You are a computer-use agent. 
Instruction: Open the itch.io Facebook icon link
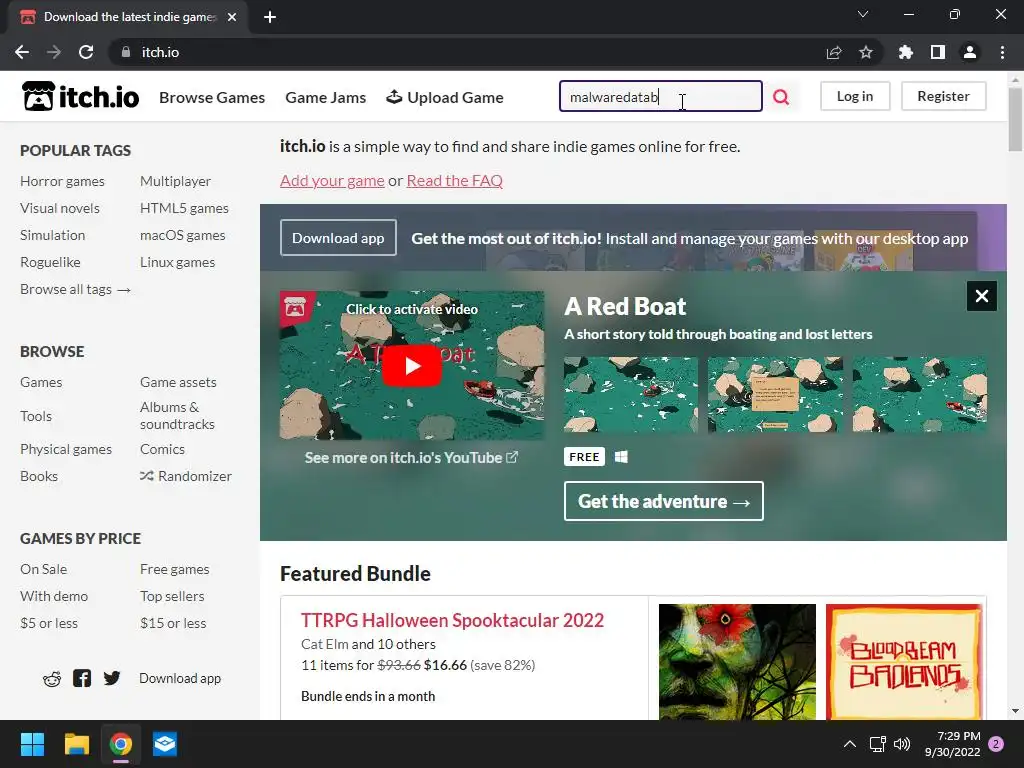[x=82, y=679]
